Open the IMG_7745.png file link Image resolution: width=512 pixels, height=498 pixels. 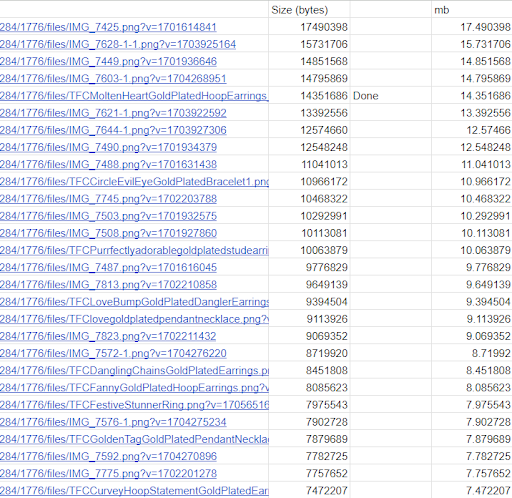(108, 199)
